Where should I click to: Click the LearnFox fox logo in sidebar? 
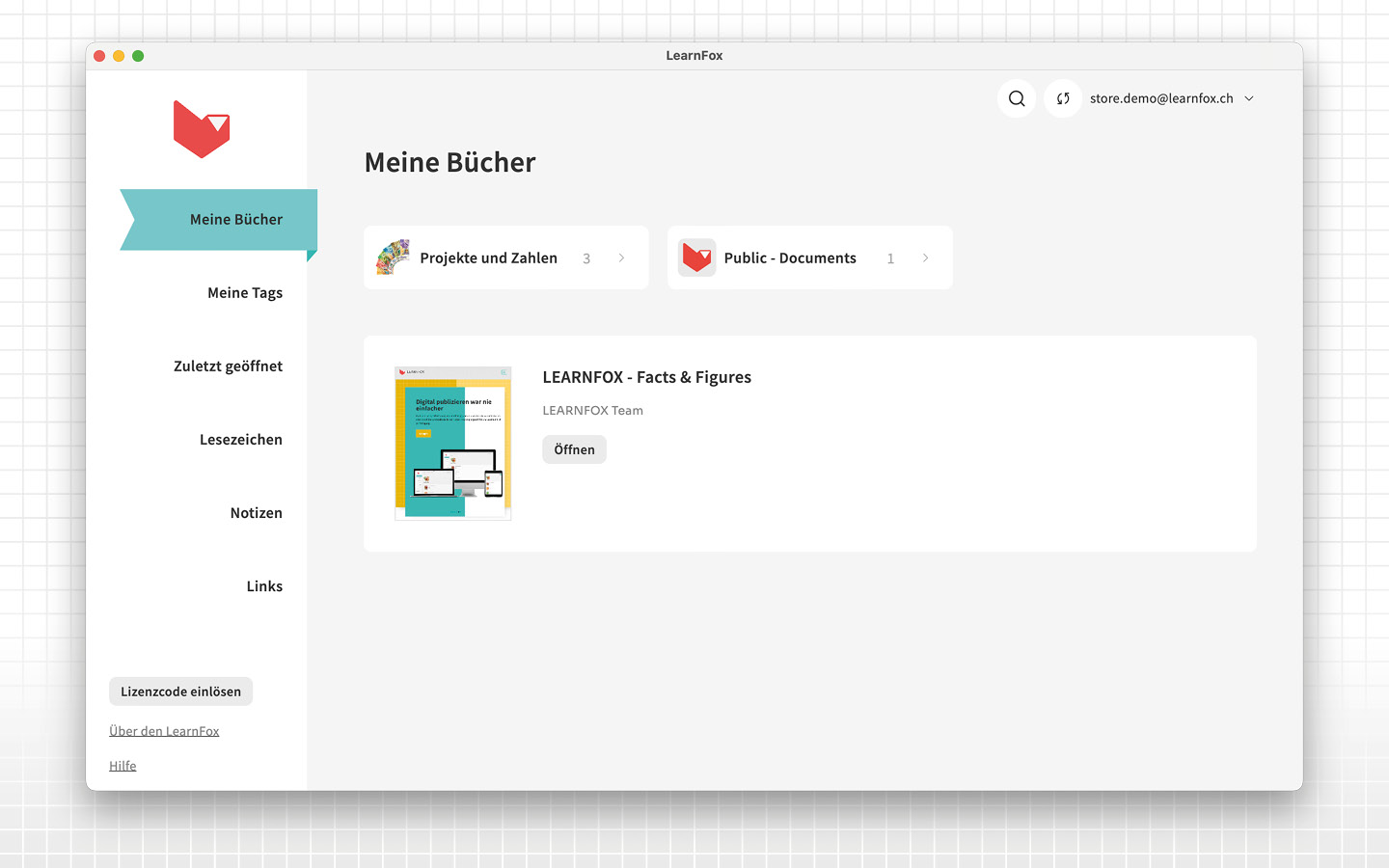[x=202, y=129]
